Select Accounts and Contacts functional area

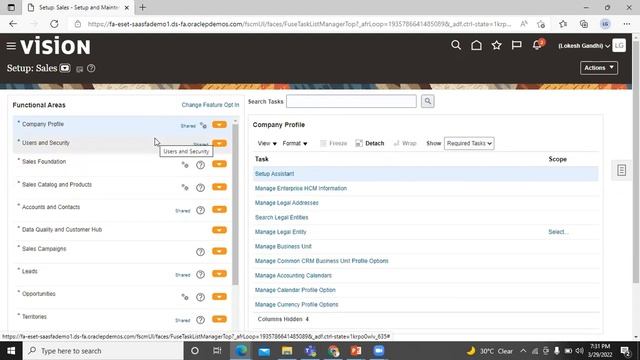51,207
